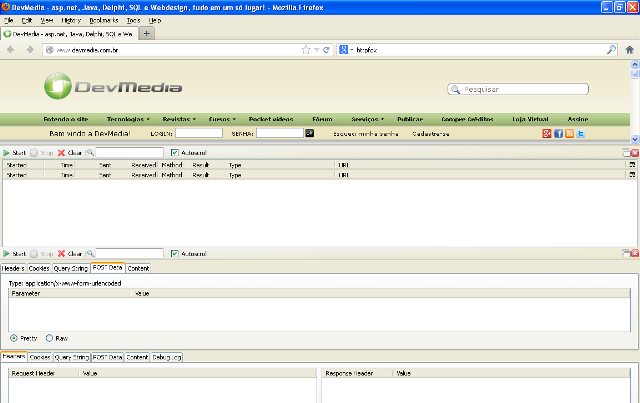Close the HttpFox panel above the POST Data tabs
This screenshot has height=403, width=640.
(635, 254)
